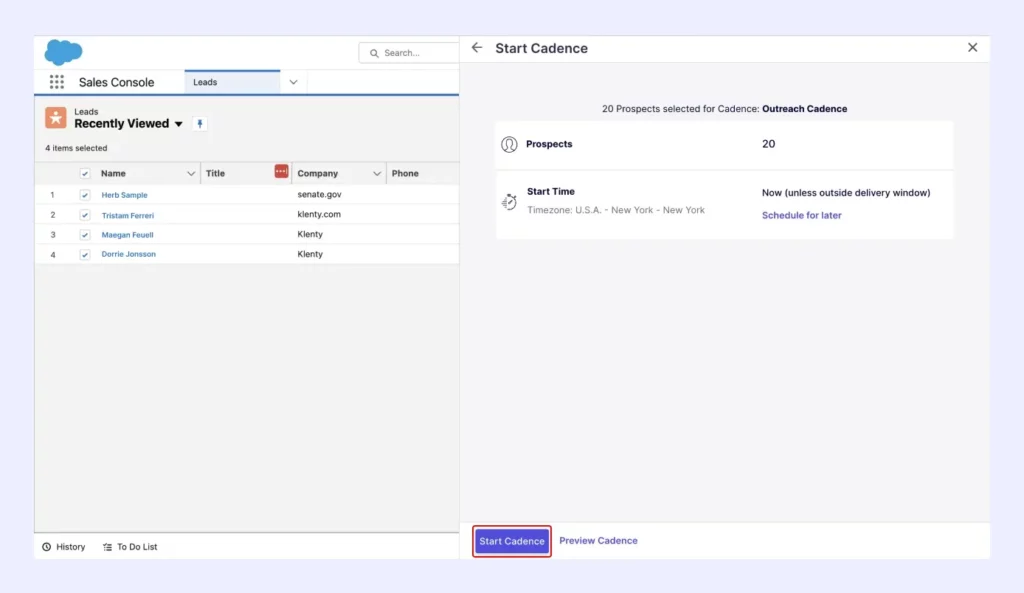Click the Start Cadence button

pos(512,541)
